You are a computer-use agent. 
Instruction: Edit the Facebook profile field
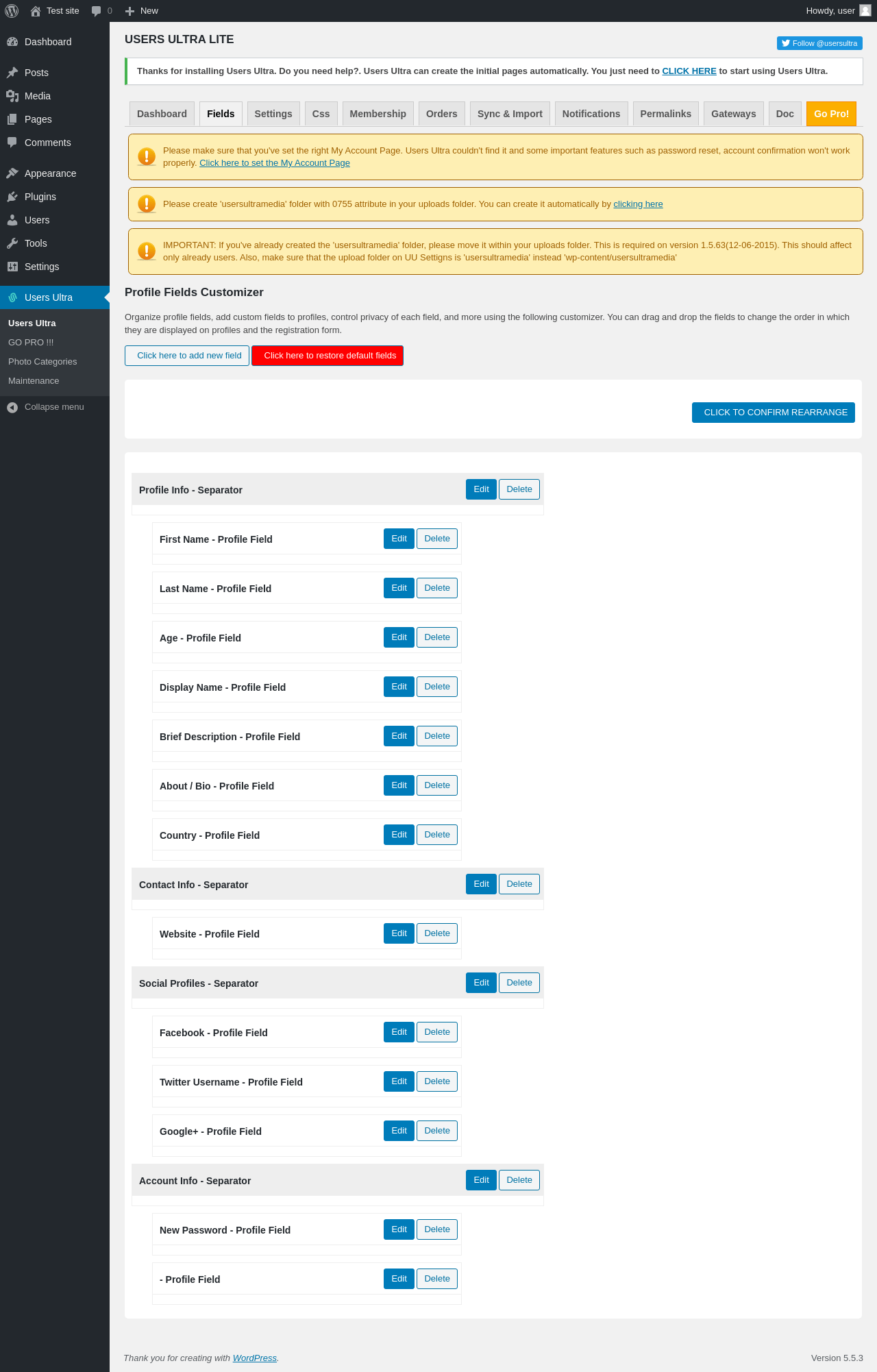[399, 1032]
